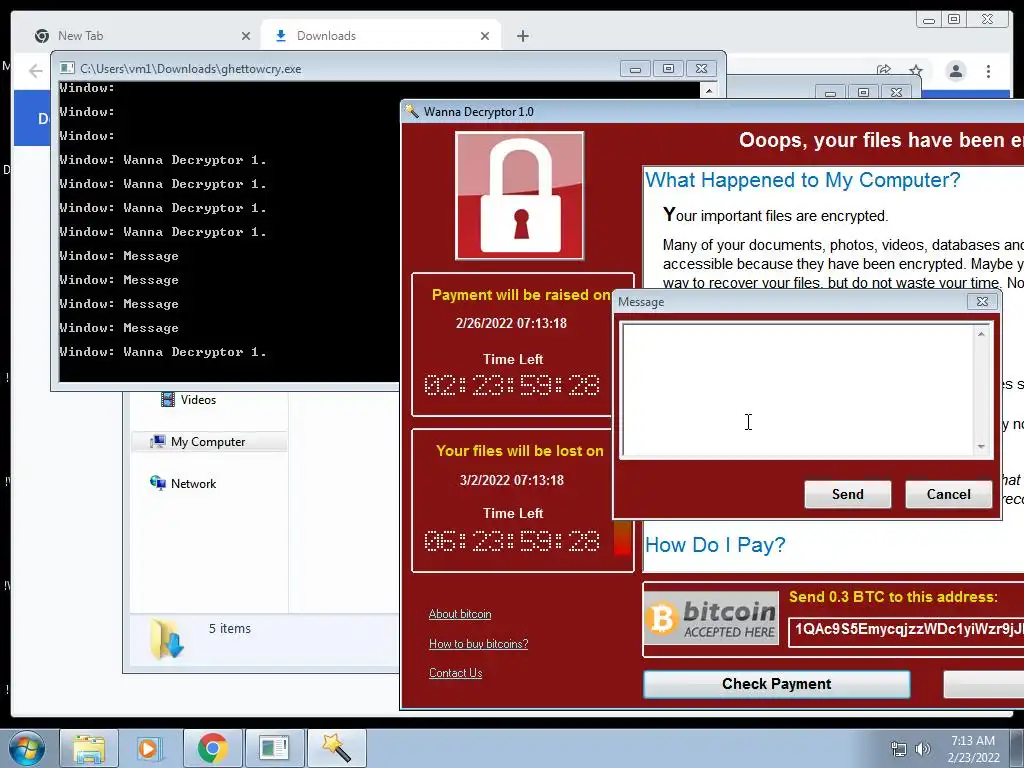The width and height of the screenshot is (1024, 768).
Task: Select My Computer in Explorer pane
Action: click(x=209, y=441)
